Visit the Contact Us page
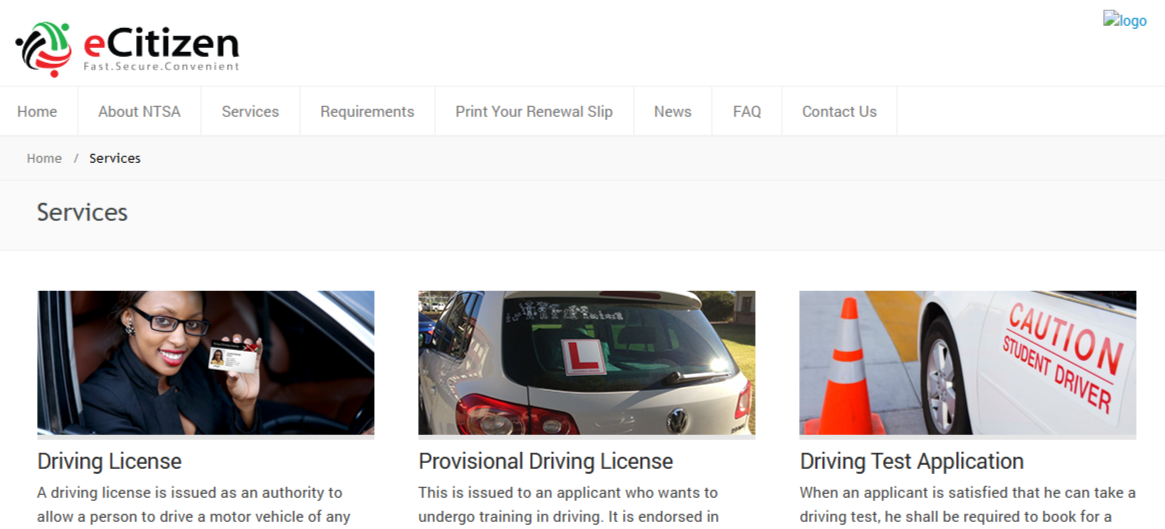 [x=839, y=111]
